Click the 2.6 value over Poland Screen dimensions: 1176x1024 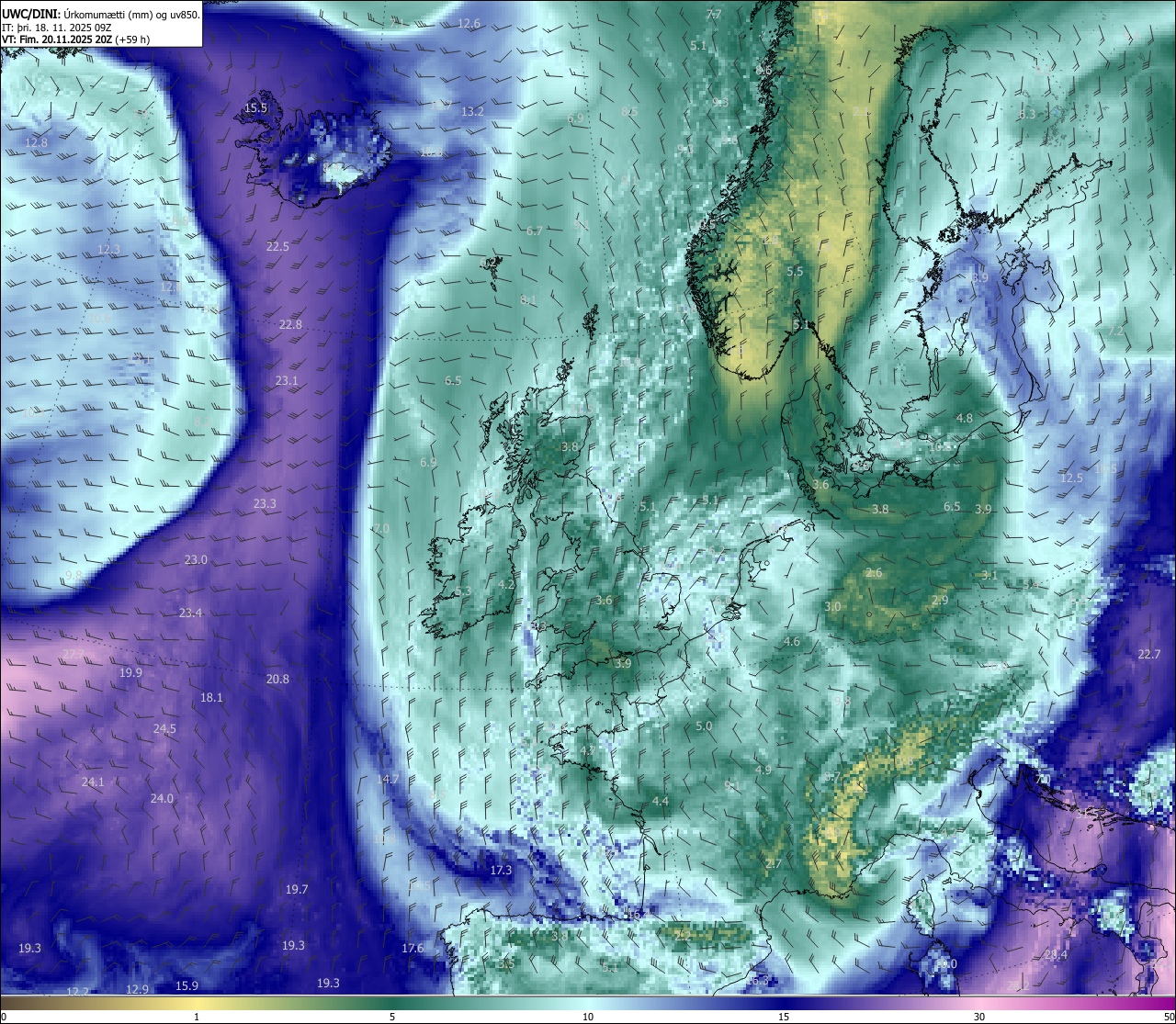pyautogui.click(x=874, y=572)
